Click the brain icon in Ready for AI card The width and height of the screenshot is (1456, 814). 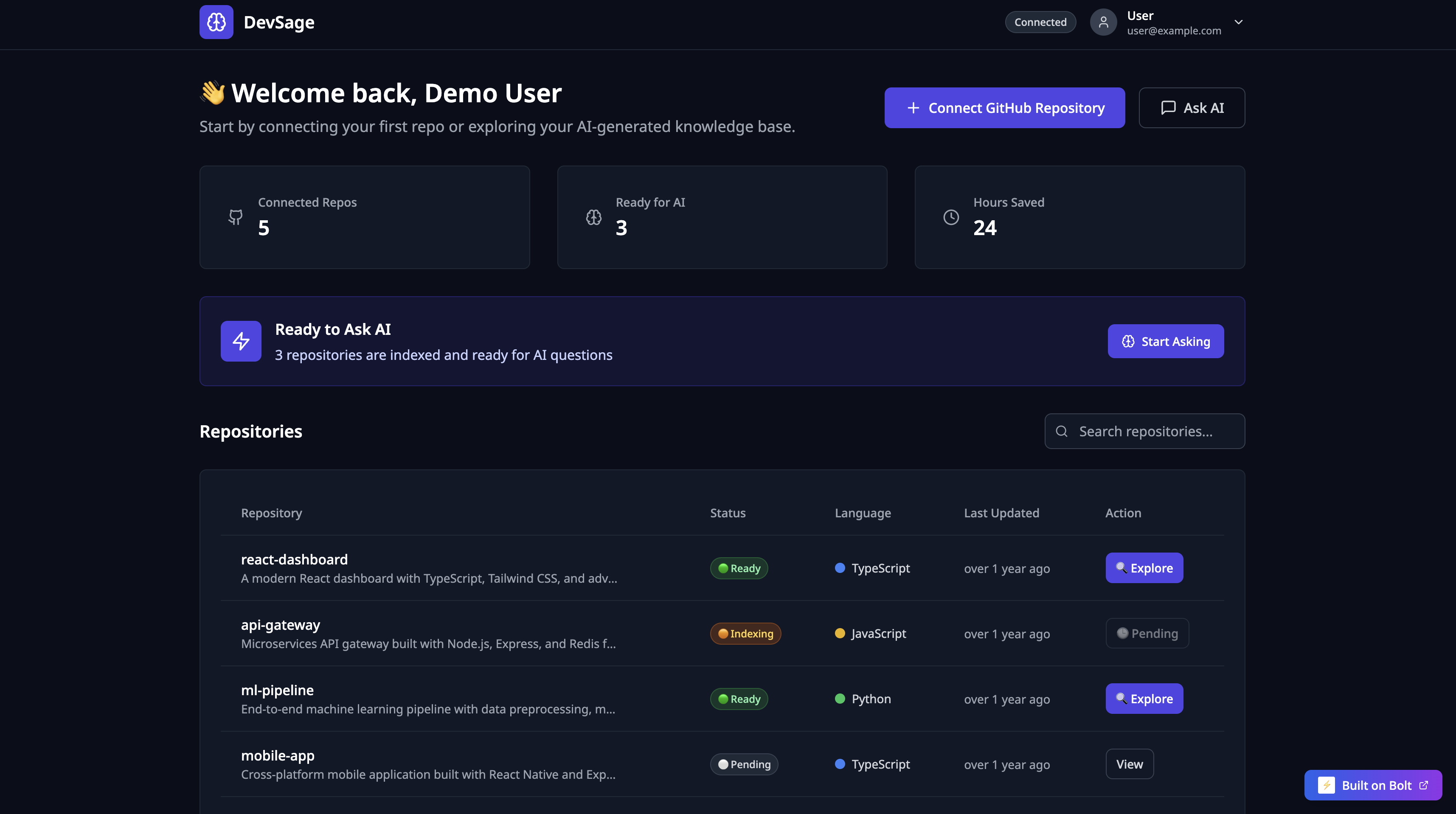coord(593,217)
